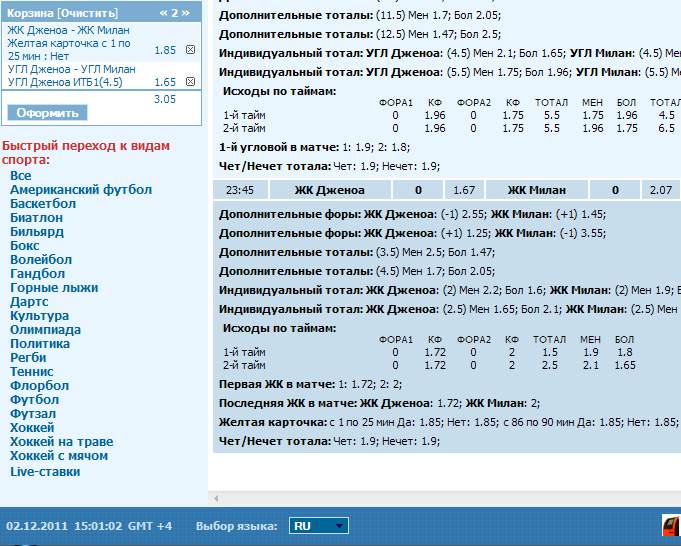Image resolution: width=681 pixels, height=546 pixels.
Task: Select first corner team 1 odds 1.9
Action: (x=363, y=147)
